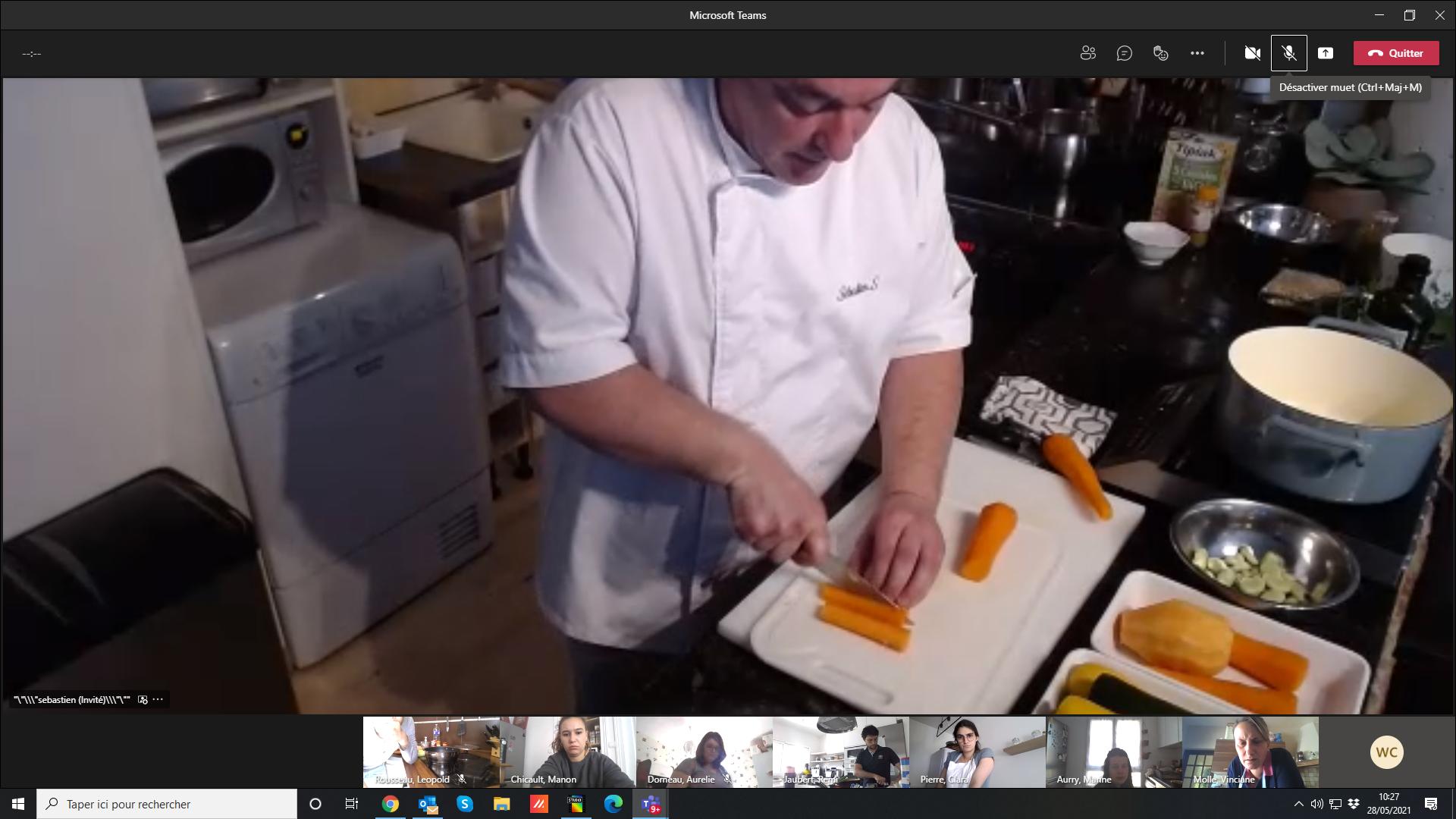This screenshot has width=1456, height=819.
Task: Open File Explorer from the taskbar
Action: pyautogui.click(x=501, y=804)
